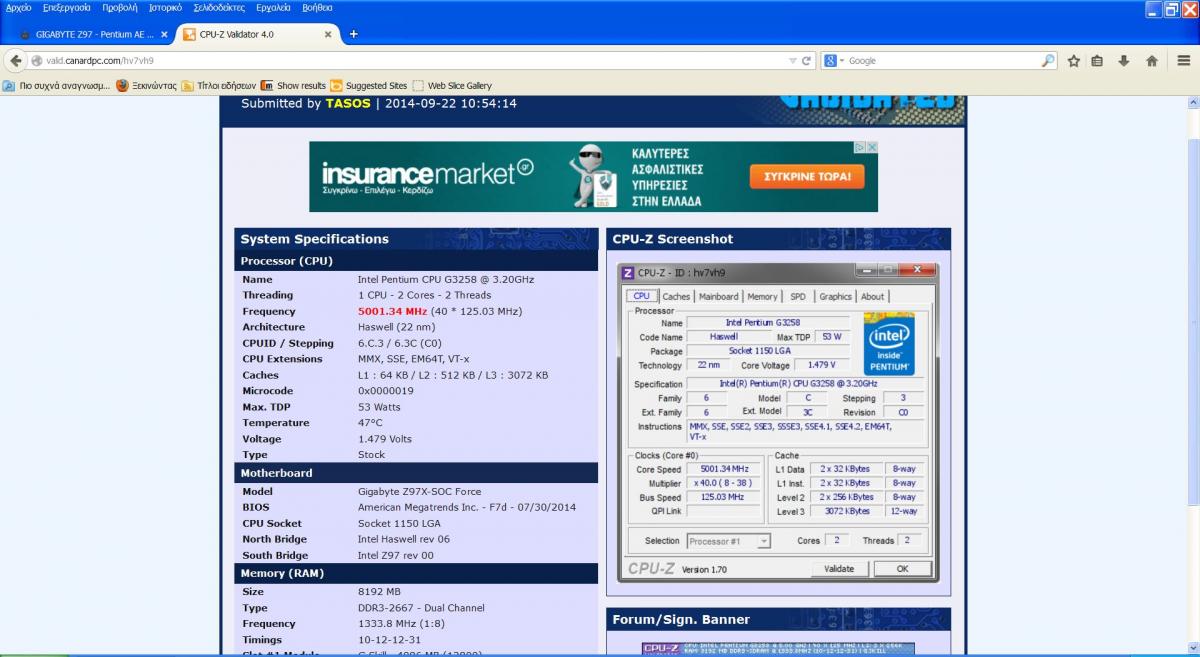Viewport: 1200px width, 657px height.
Task: Open the Web Slice Gallery bookmark
Action: (x=452, y=86)
